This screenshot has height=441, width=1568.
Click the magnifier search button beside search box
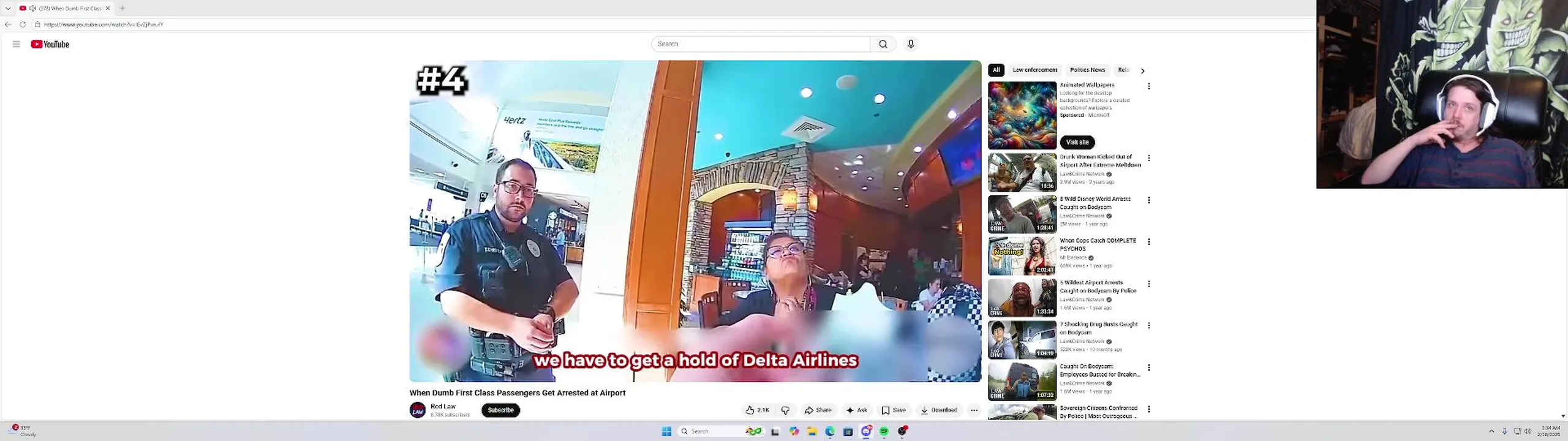883,44
